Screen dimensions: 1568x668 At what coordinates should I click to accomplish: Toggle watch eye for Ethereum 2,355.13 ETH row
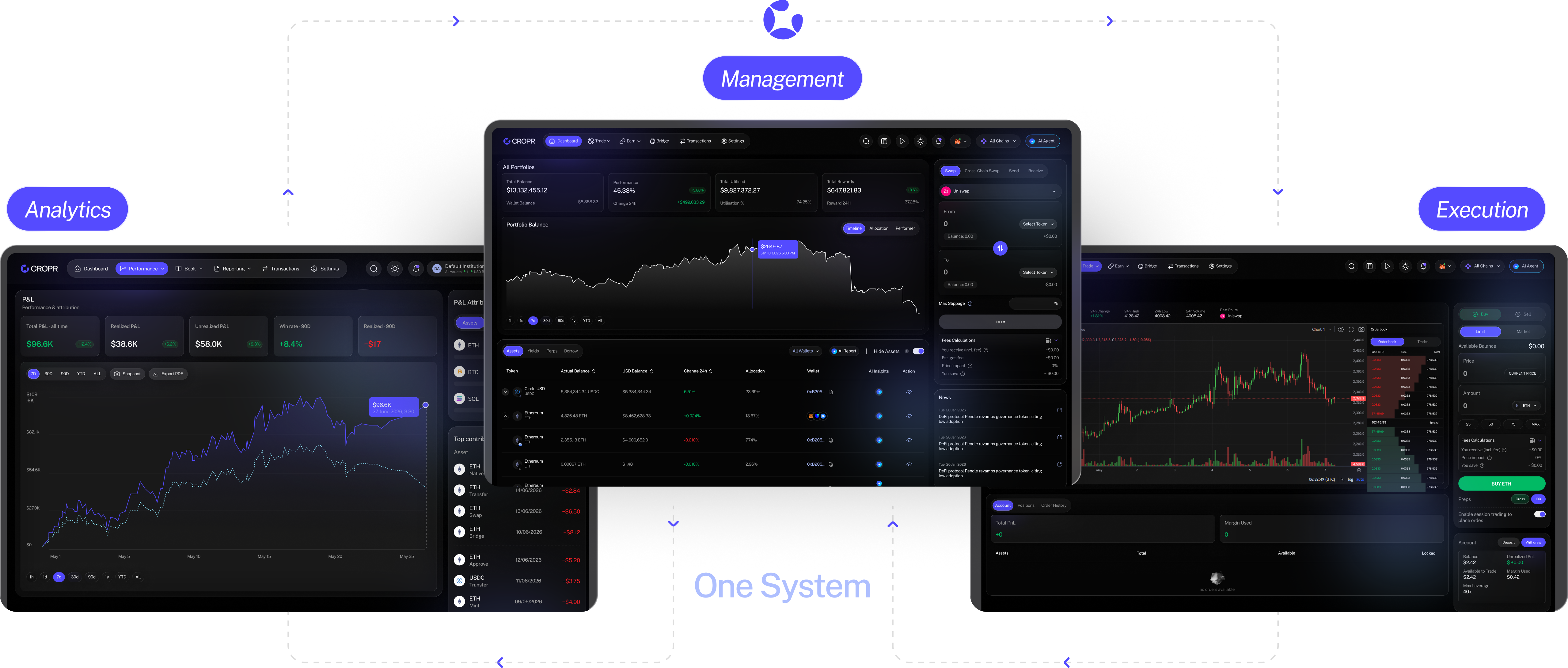click(x=909, y=440)
